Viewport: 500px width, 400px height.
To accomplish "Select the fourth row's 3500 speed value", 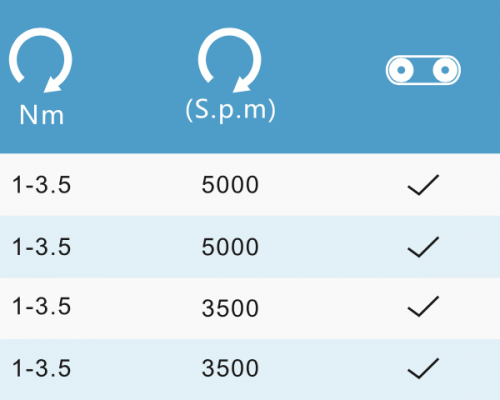I will click(230, 368).
